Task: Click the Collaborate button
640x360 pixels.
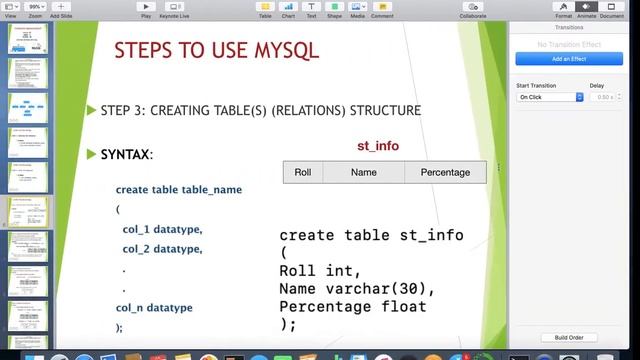Action: (473, 7)
